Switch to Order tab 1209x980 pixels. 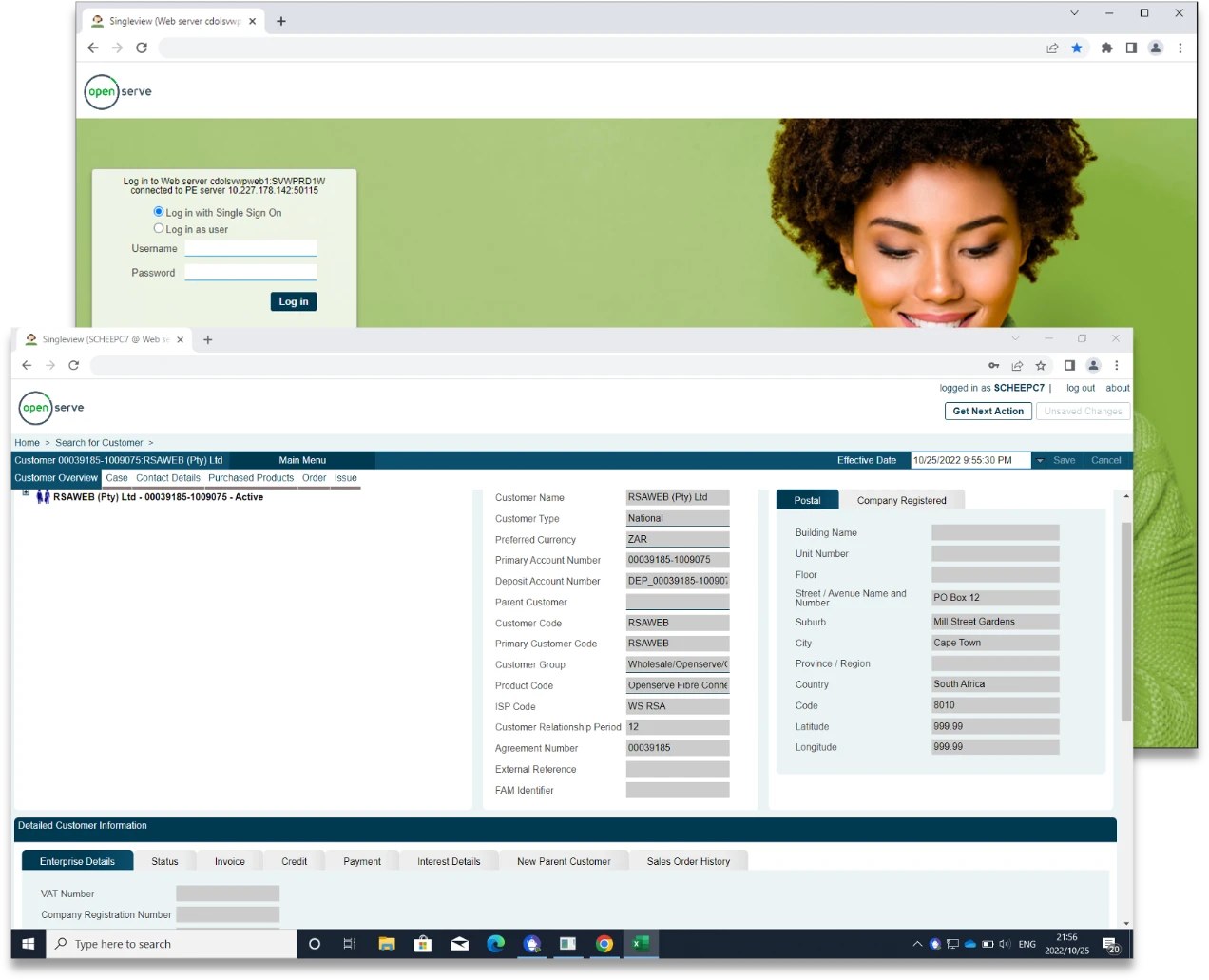(x=315, y=478)
